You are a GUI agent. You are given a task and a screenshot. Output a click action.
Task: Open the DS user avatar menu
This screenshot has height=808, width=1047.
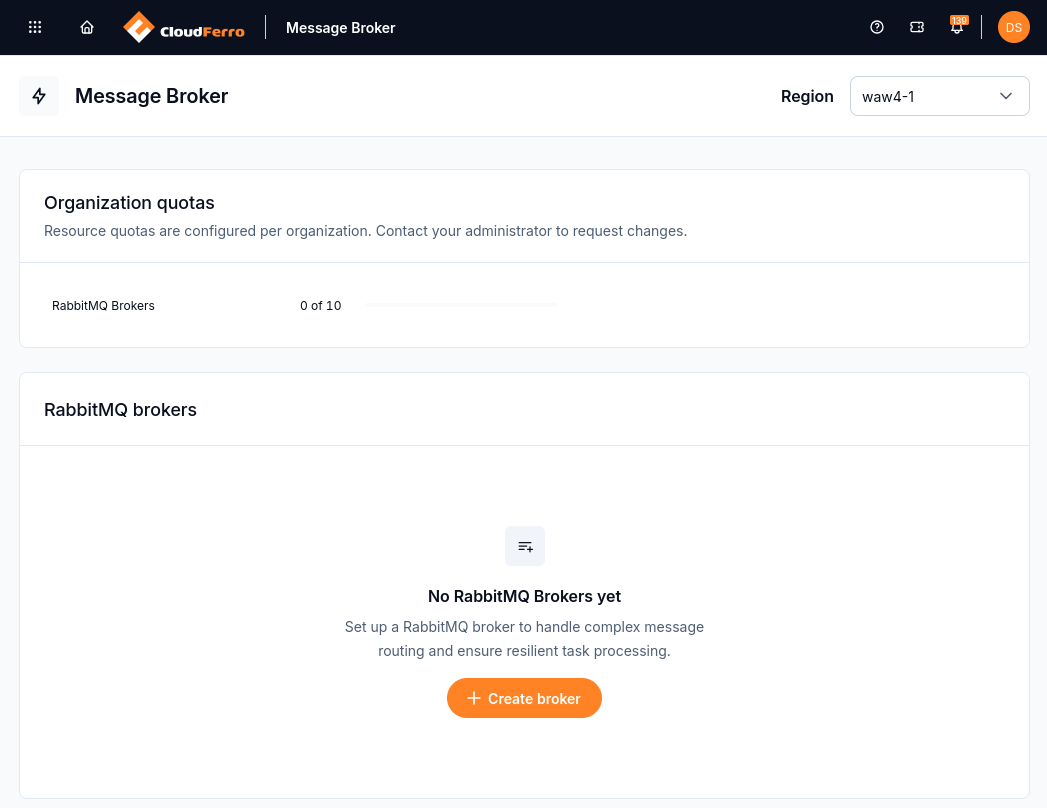pos(1014,27)
